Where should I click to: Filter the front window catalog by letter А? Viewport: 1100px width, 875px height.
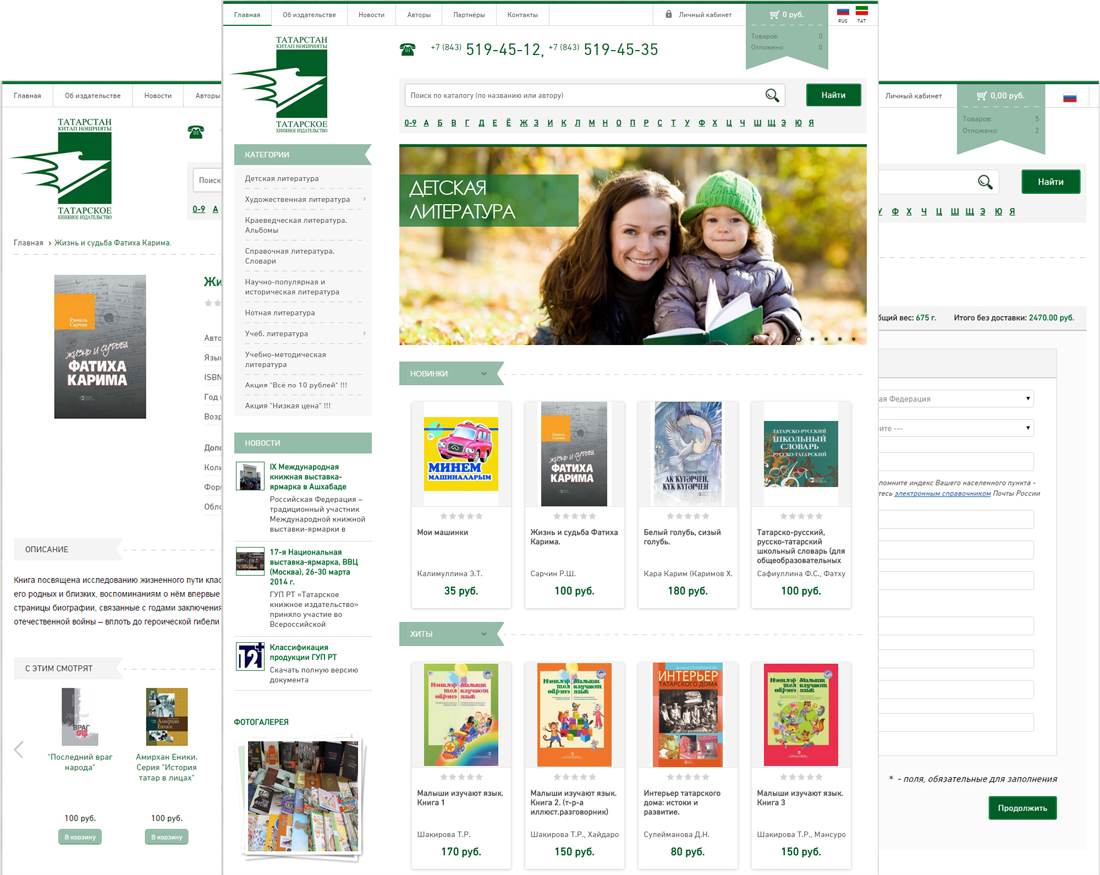(426, 123)
